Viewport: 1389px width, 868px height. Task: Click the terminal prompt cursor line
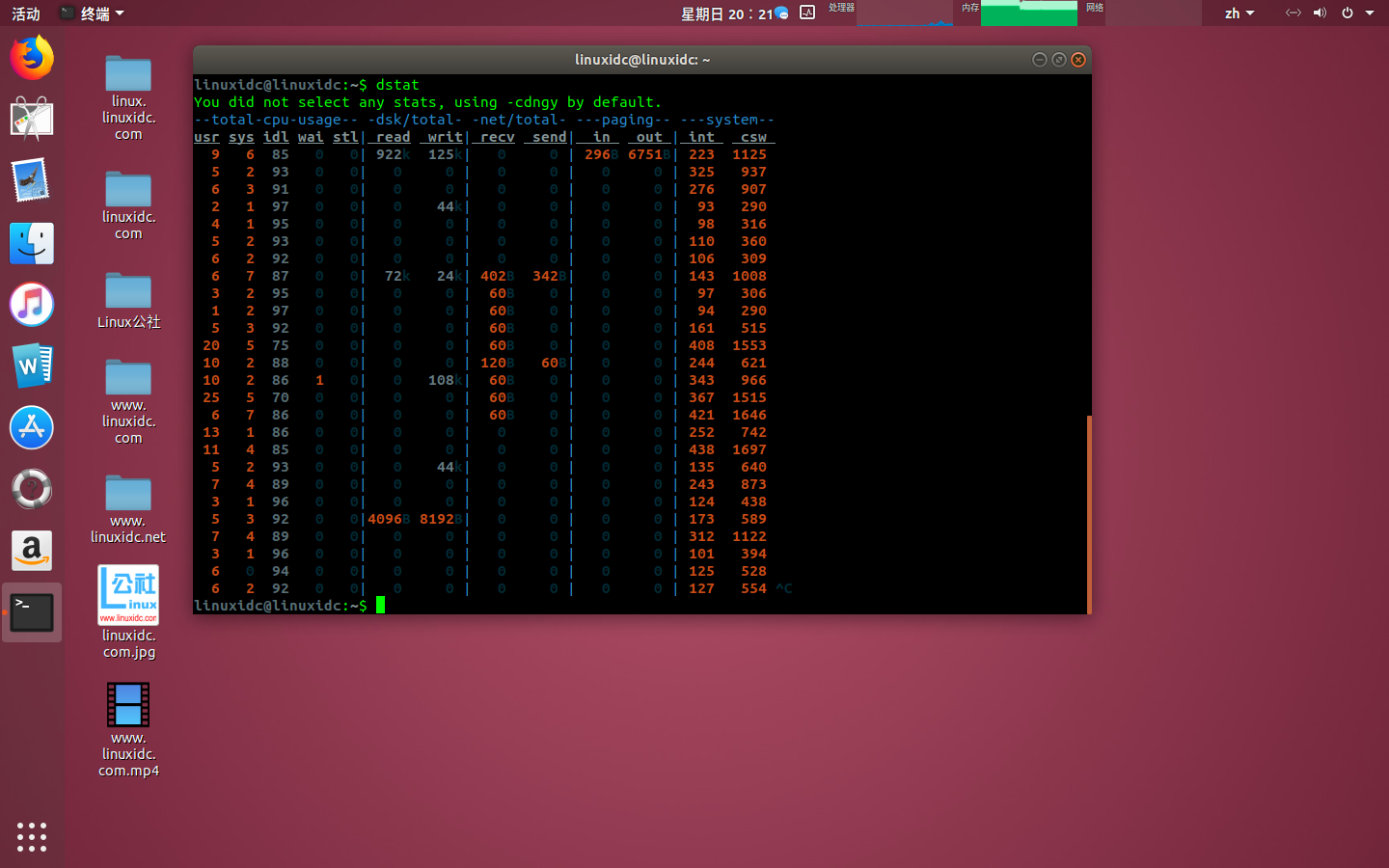click(x=289, y=606)
